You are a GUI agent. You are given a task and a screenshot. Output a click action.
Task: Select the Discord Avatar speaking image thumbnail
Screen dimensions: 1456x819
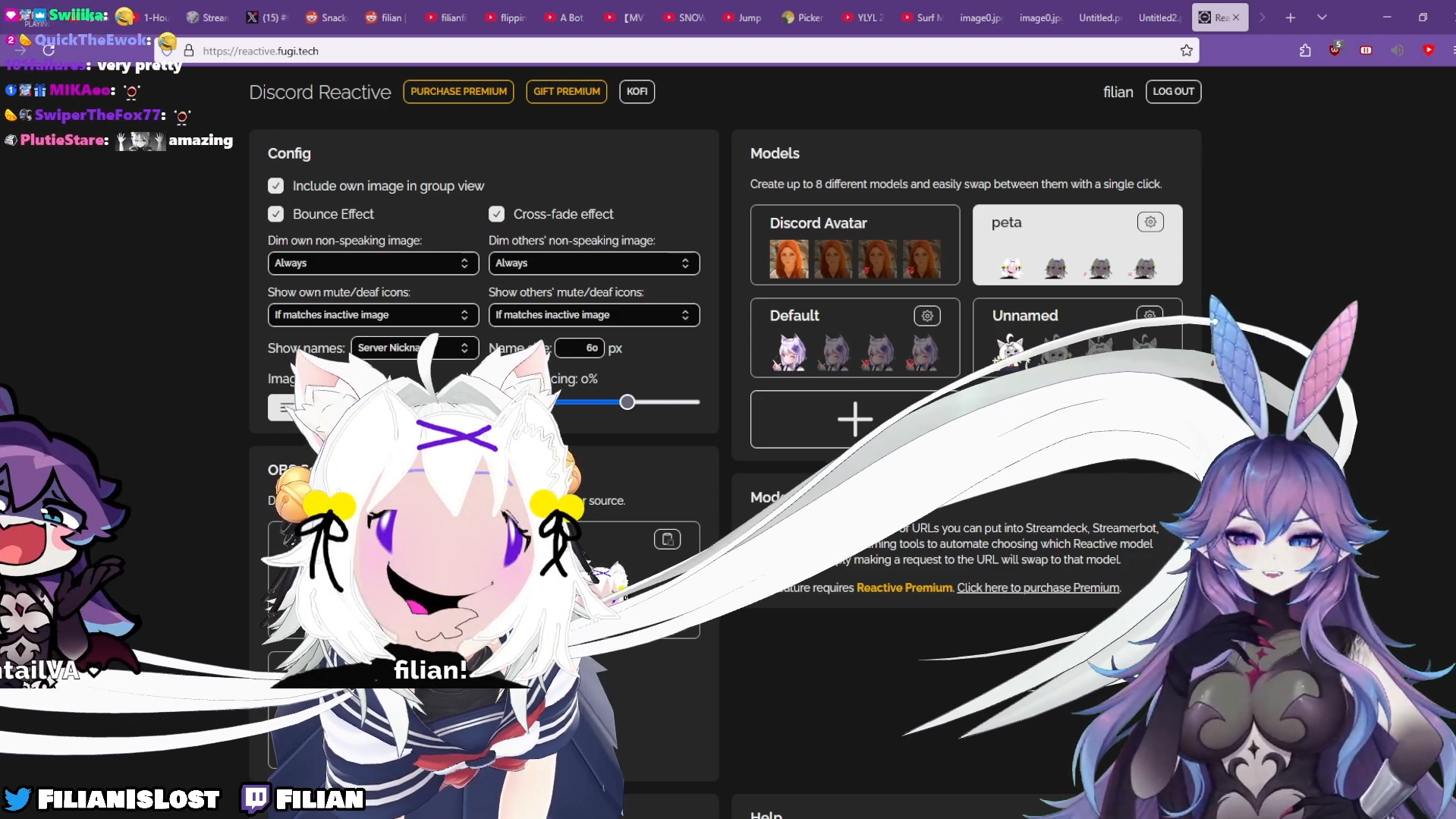[789, 259]
